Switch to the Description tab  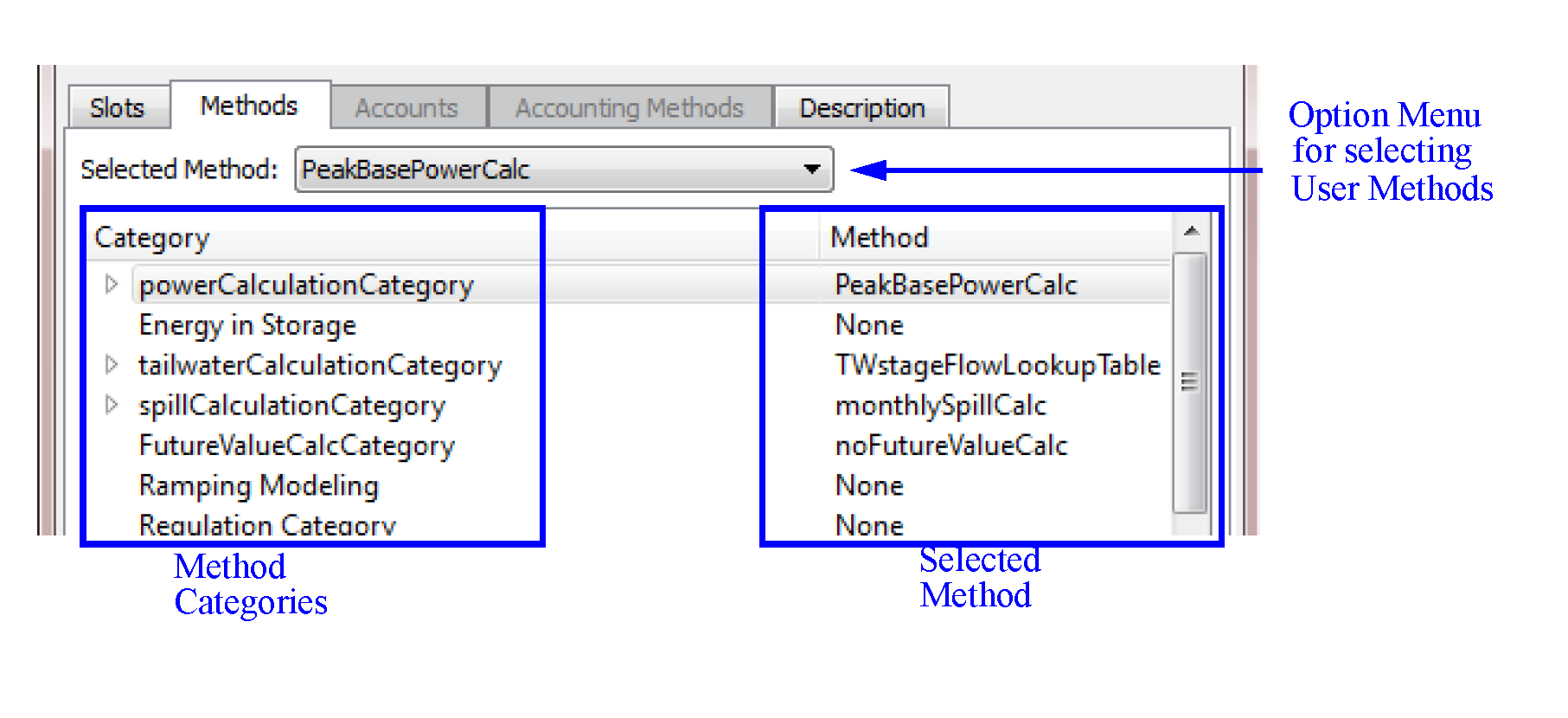tap(861, 108)
